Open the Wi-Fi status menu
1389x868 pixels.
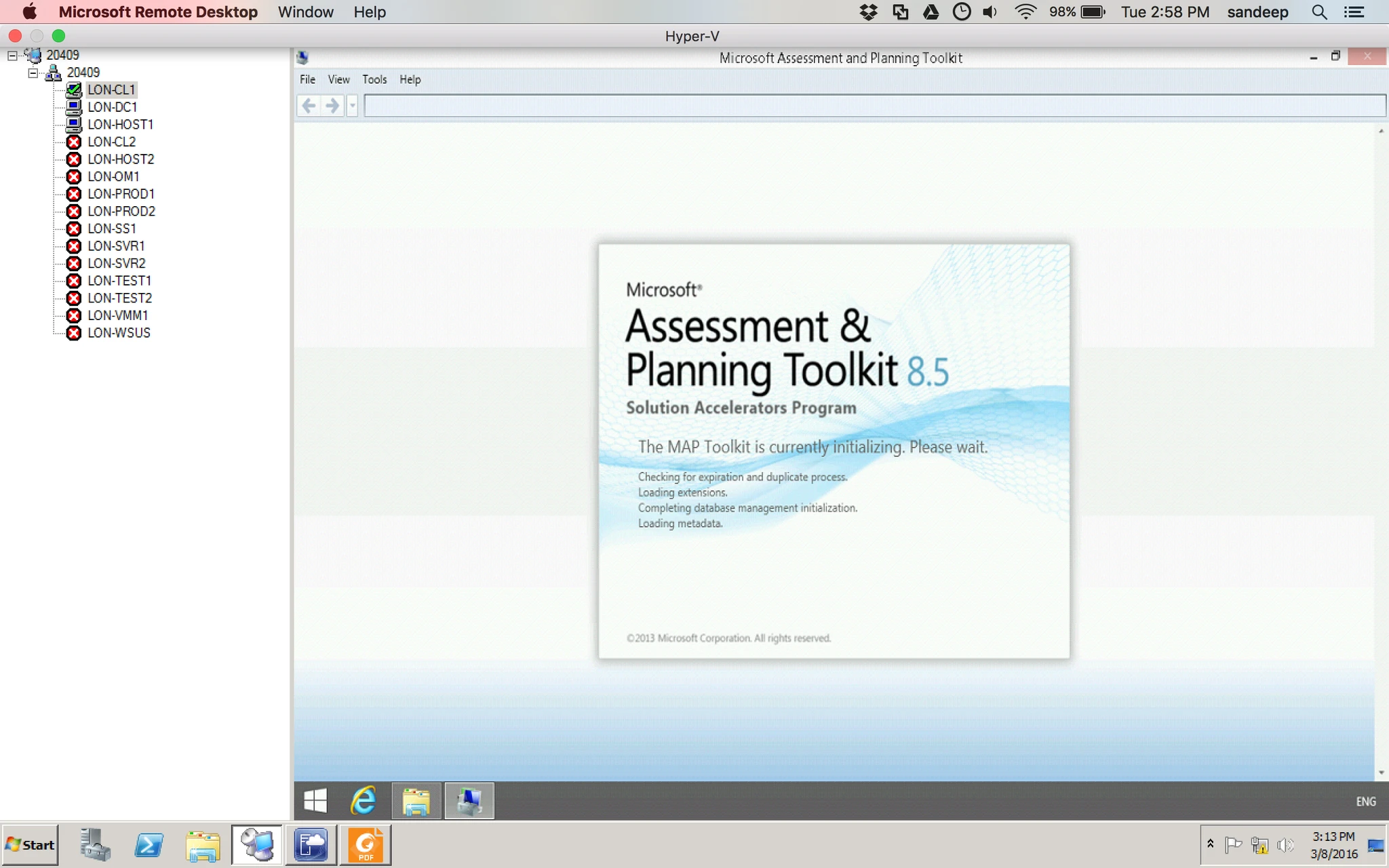click(x=1025, y=12)
